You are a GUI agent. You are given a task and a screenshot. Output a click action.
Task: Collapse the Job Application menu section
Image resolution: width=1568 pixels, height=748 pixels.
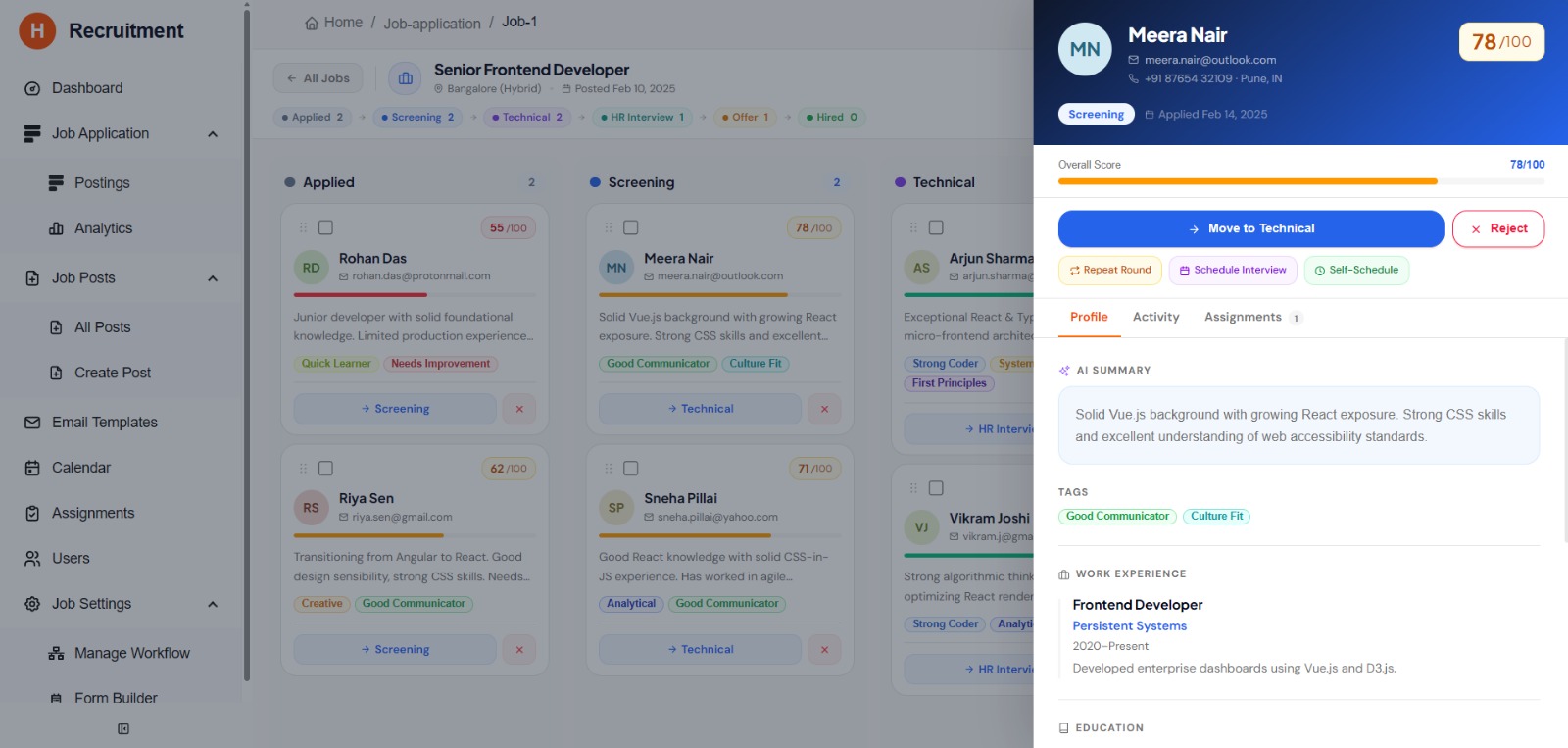(213, 134)
